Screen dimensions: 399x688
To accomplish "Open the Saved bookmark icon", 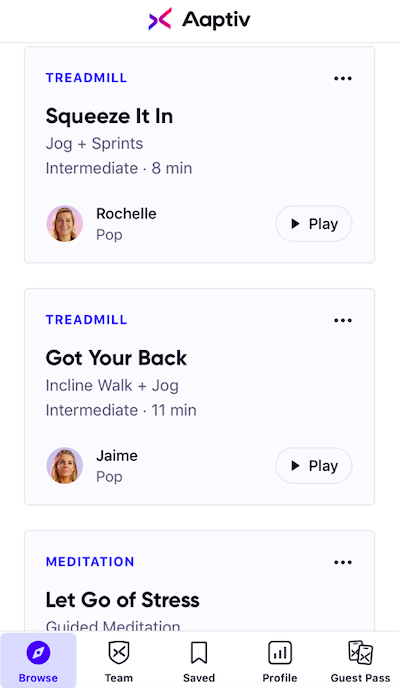I will point(199,652).
